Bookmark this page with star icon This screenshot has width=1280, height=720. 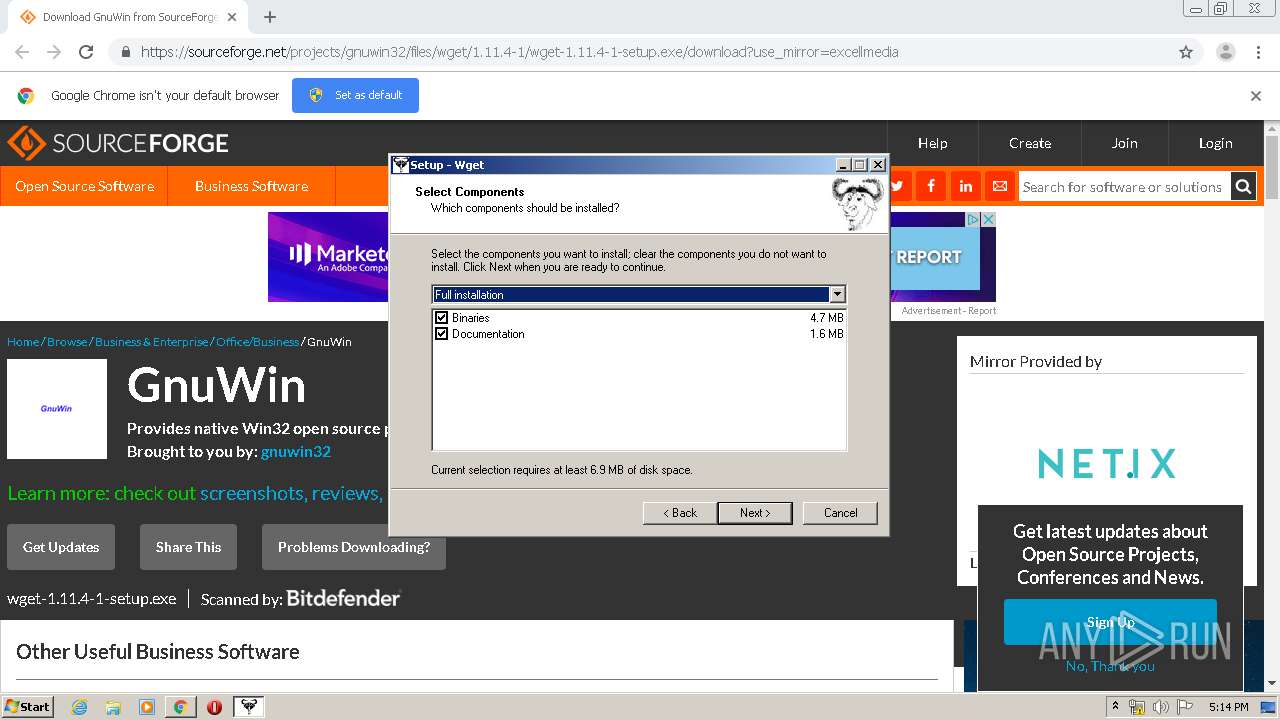(1186, 52)
